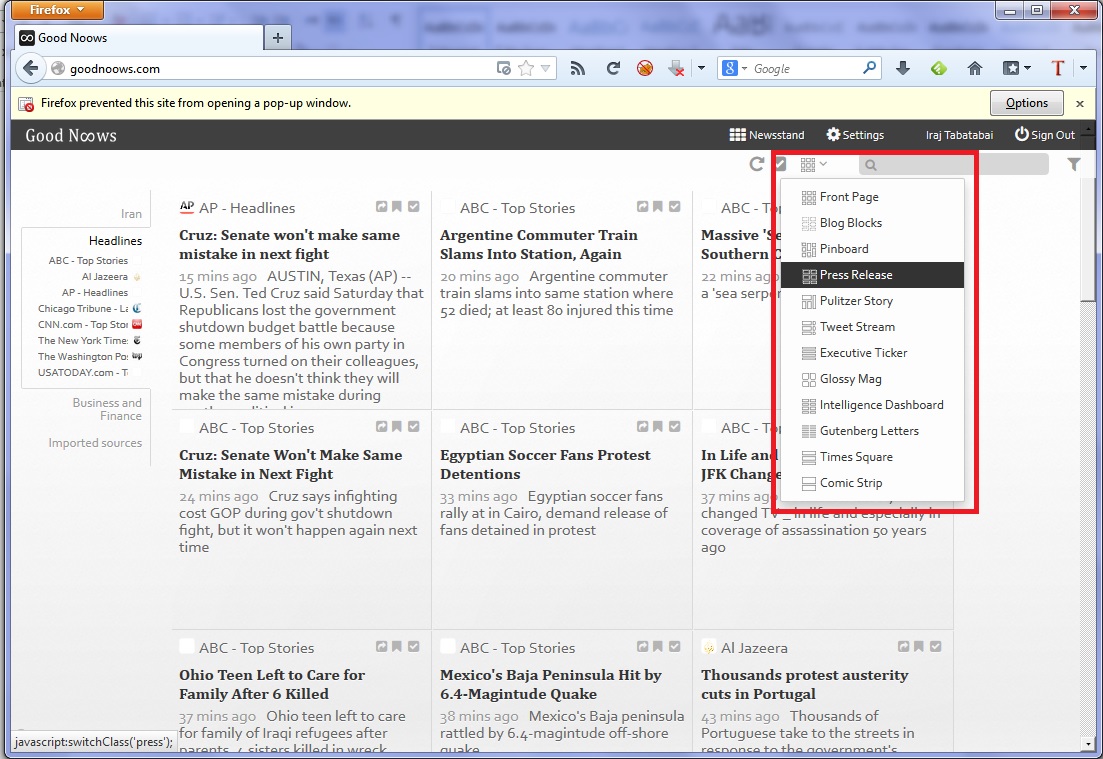The width and height of the screenshot is (1103, 759).
Task: Open the Firefox application menu button
Action: click(58, 10)
